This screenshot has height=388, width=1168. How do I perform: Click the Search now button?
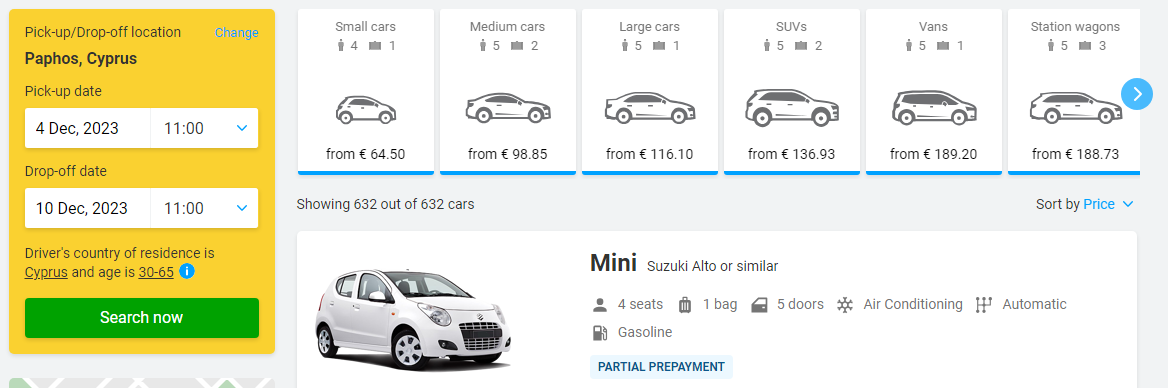tap(142, 318)
